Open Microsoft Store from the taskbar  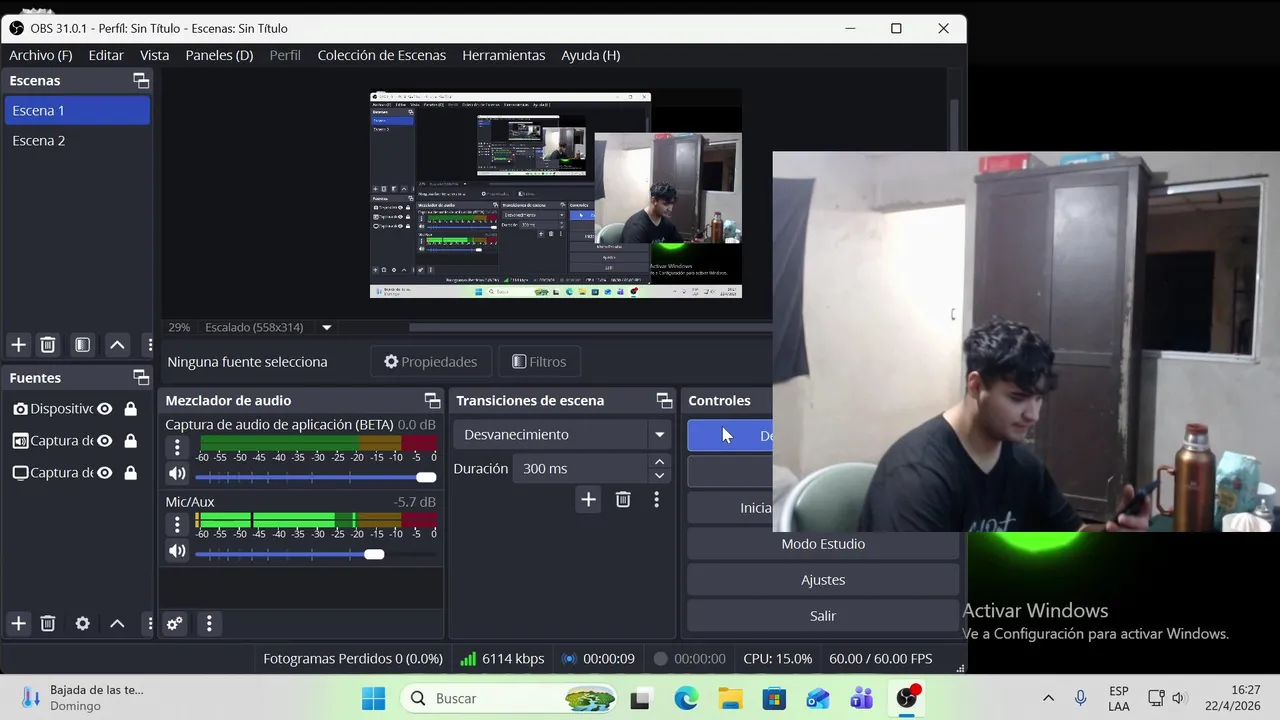[x=774, y=698]
